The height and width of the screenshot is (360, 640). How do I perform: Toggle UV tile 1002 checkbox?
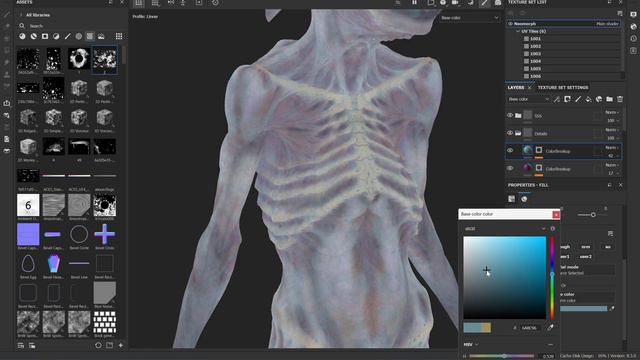pyautogui.click(x=526, y=46)
